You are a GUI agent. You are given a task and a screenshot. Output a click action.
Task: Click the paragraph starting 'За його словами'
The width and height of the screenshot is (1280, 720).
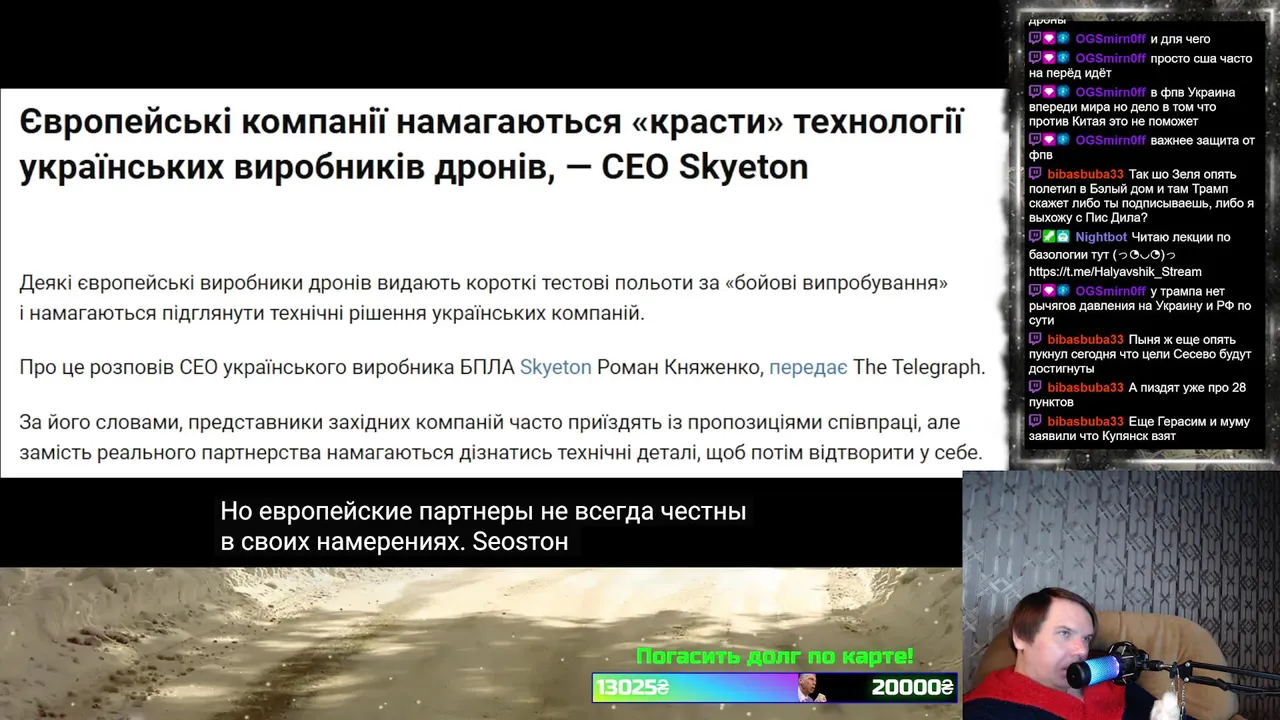500,437
